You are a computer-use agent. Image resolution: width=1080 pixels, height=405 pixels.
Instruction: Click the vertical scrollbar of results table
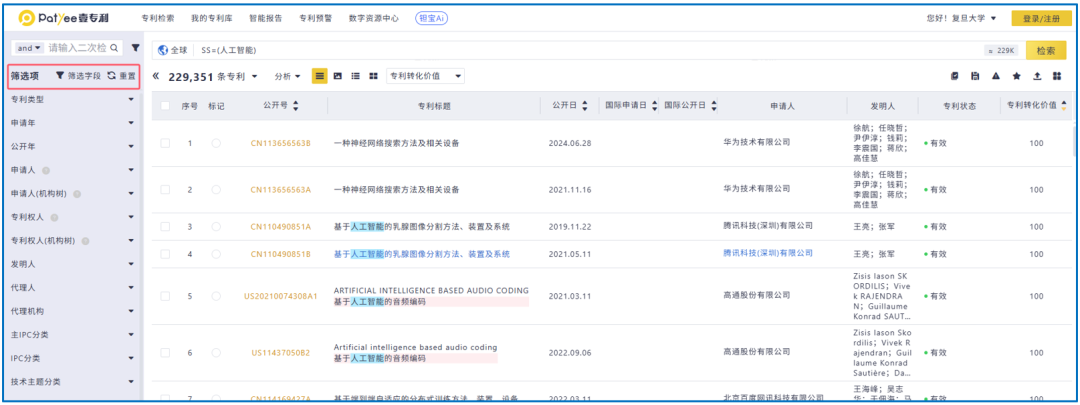click(x=1073, y=141)
